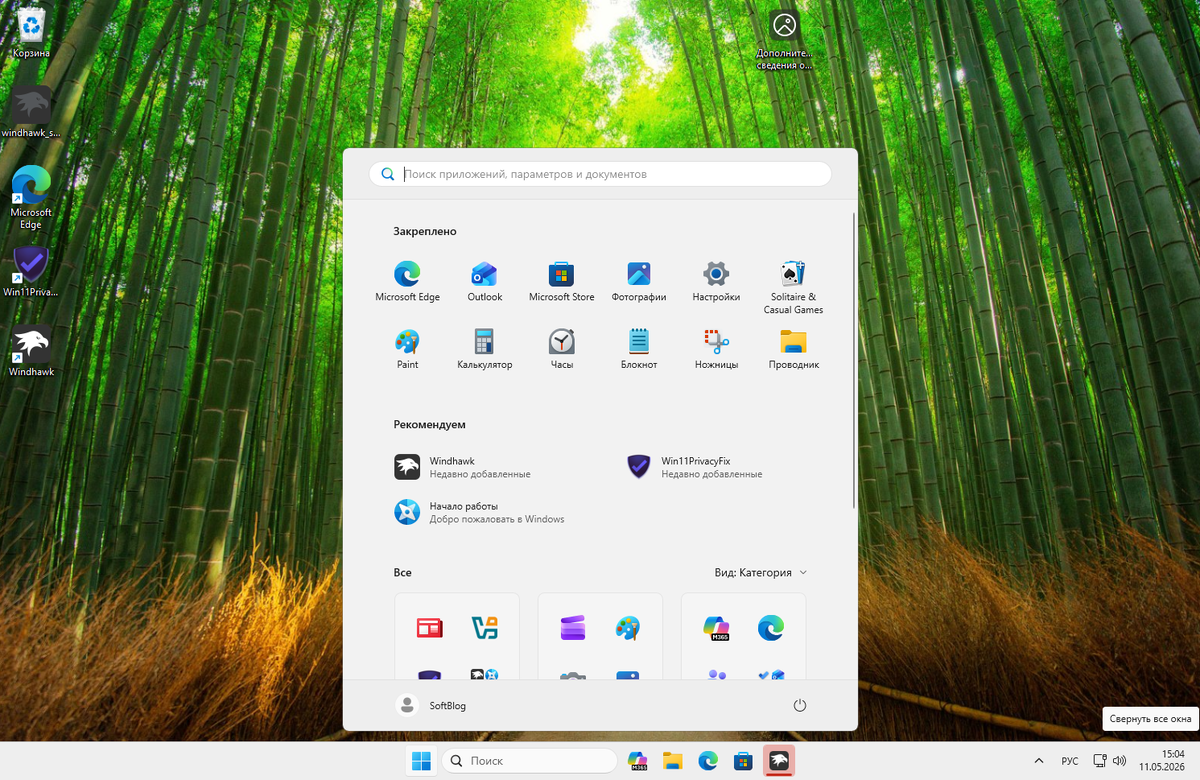Screen dimensions: 1200x780
Task: Launch the Калькулятор app
Action: point(485,349)
